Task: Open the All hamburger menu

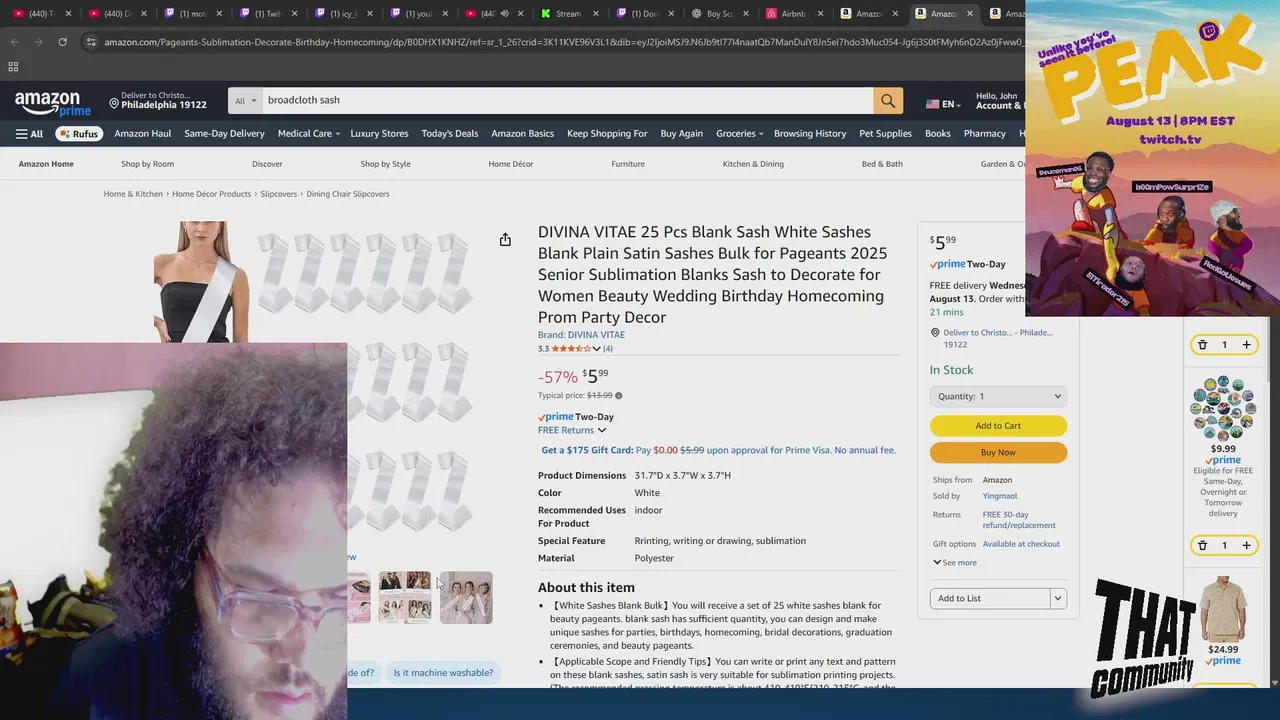Action: point(29,133)
